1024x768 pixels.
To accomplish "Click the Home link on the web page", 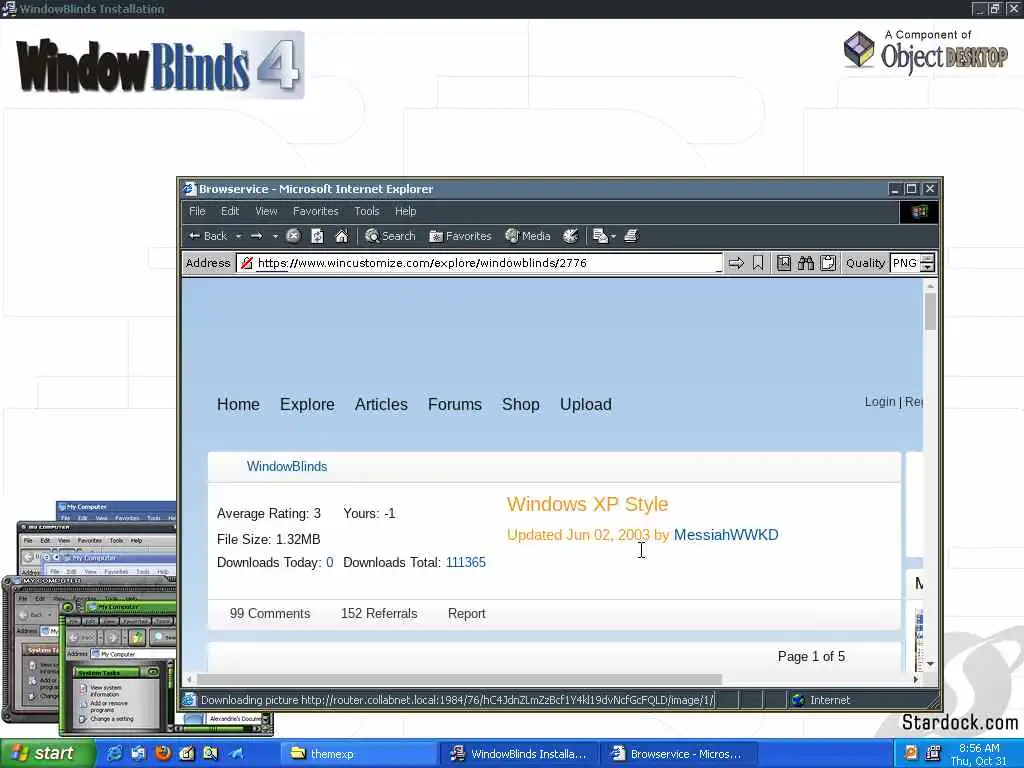I will [x=238, y=404].
